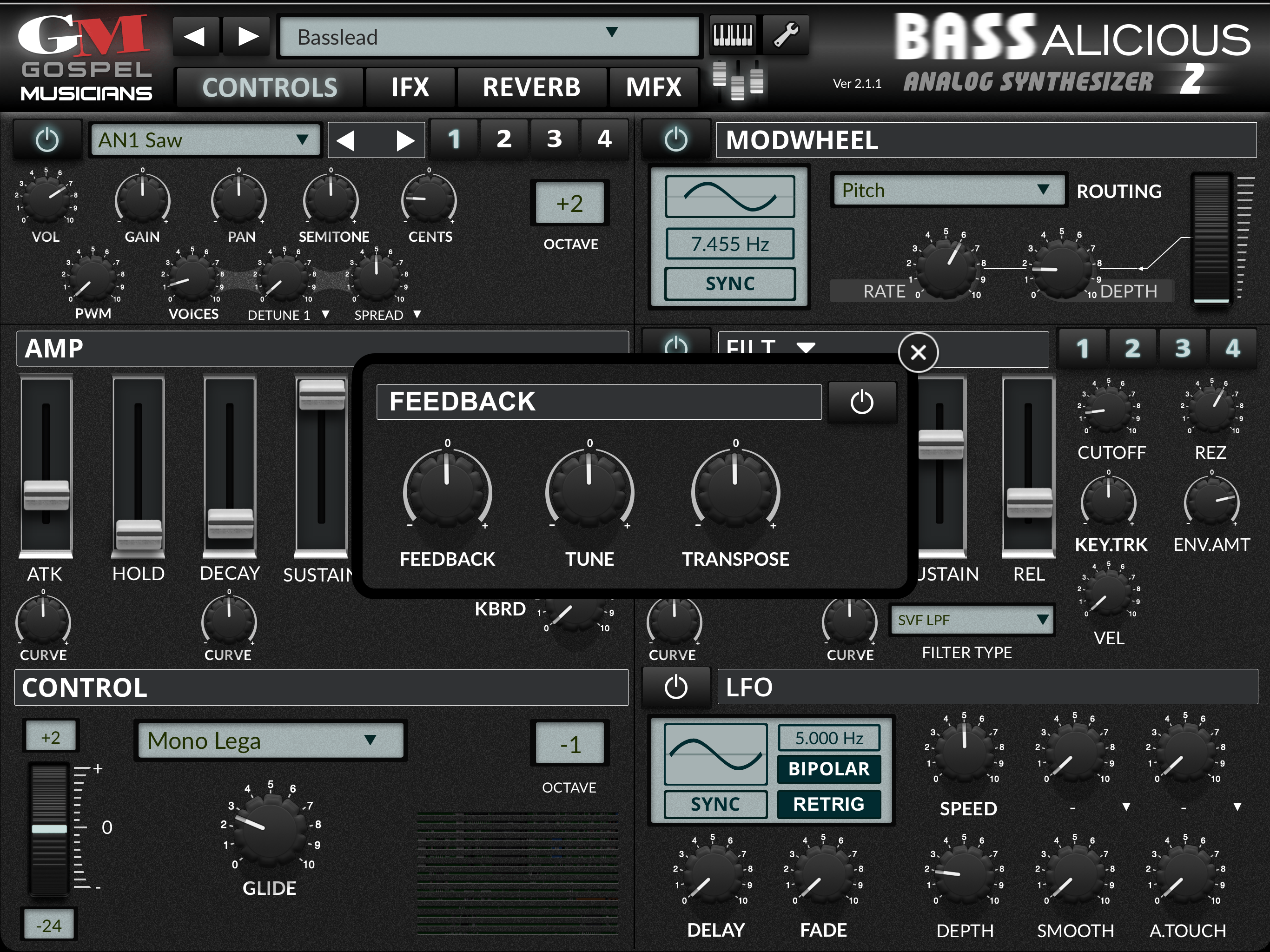Close the FEEDBACK popup window
This screenshot has height=952, width=1270.
(918, 352)
